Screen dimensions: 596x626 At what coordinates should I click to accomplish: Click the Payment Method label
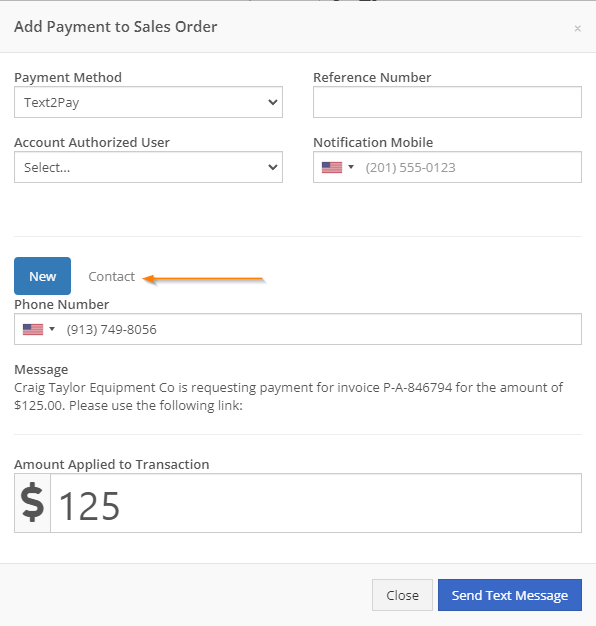point(68,77)
